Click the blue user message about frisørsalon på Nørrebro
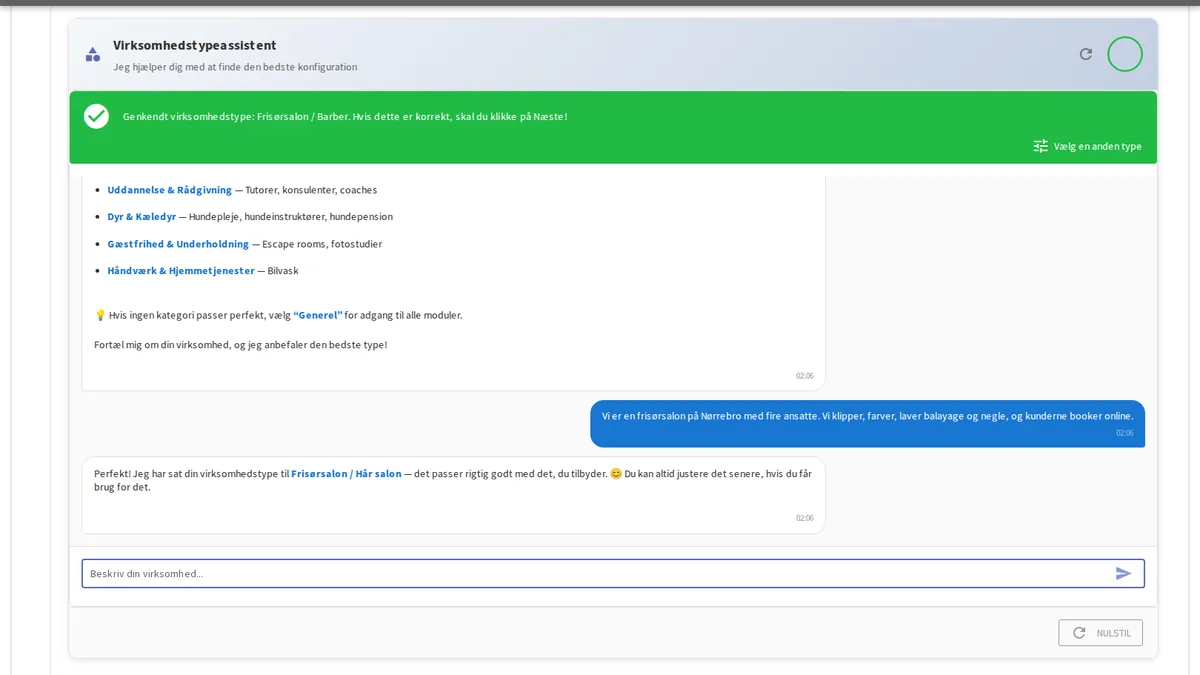The image size is (1200, 675). [867, 423]
